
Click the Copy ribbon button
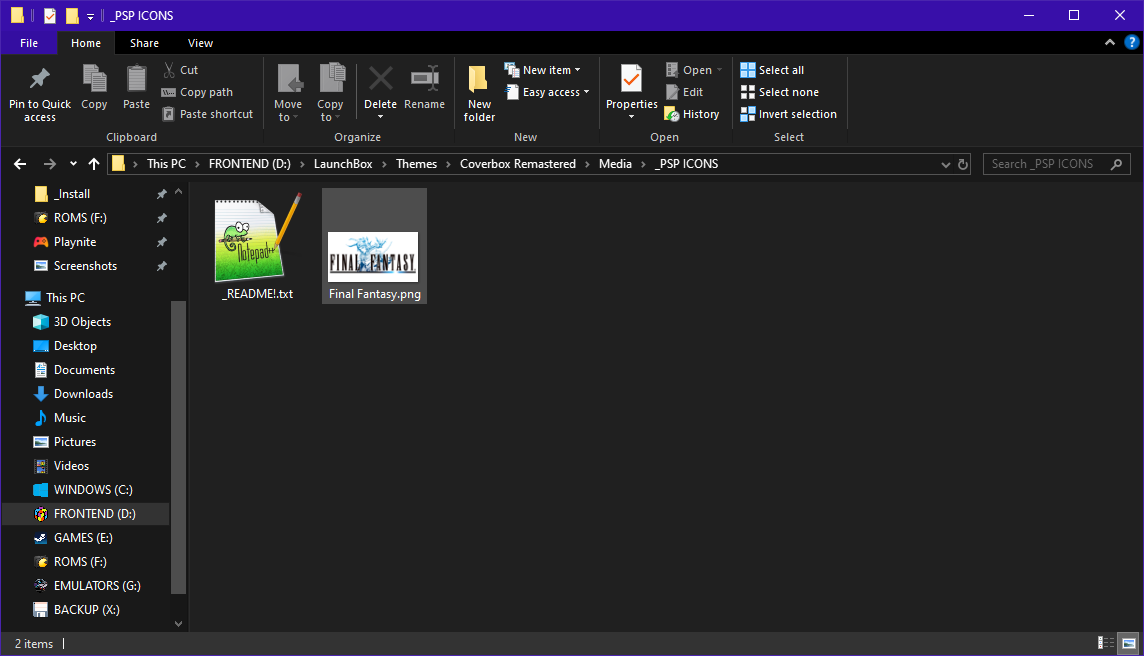94,88
